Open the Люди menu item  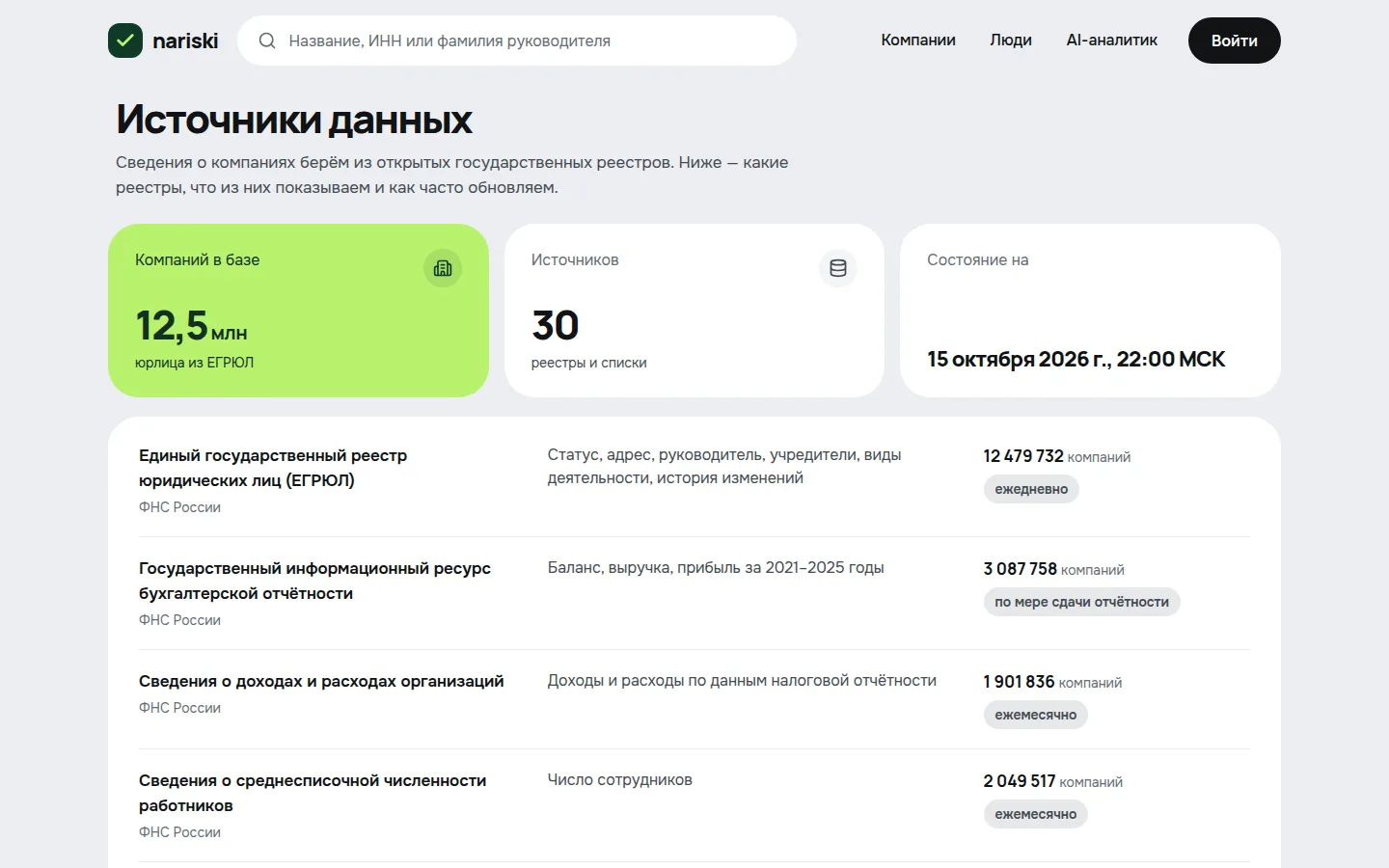tap(1011, 41)
